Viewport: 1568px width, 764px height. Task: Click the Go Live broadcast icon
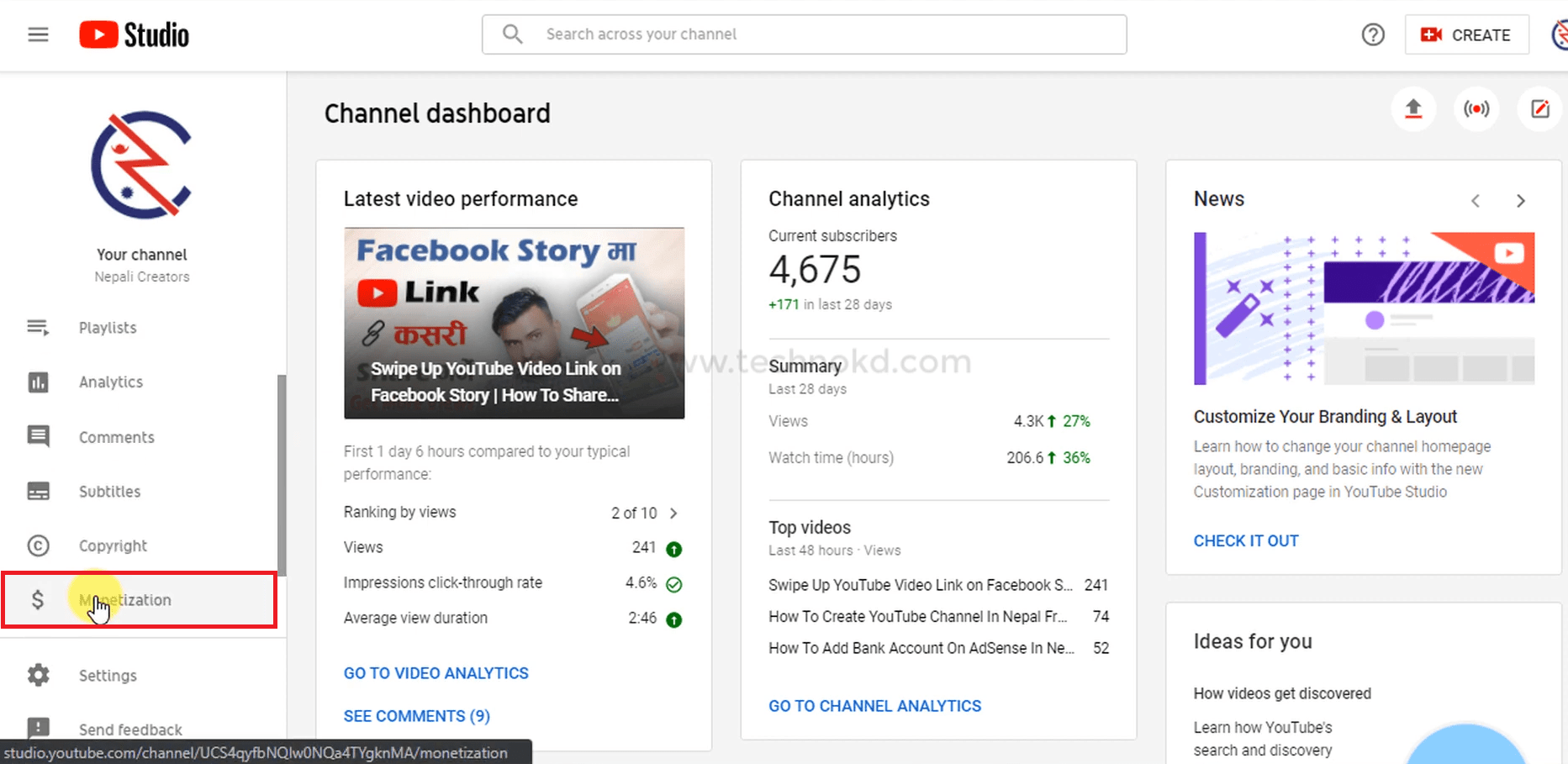coord(1476,108)
